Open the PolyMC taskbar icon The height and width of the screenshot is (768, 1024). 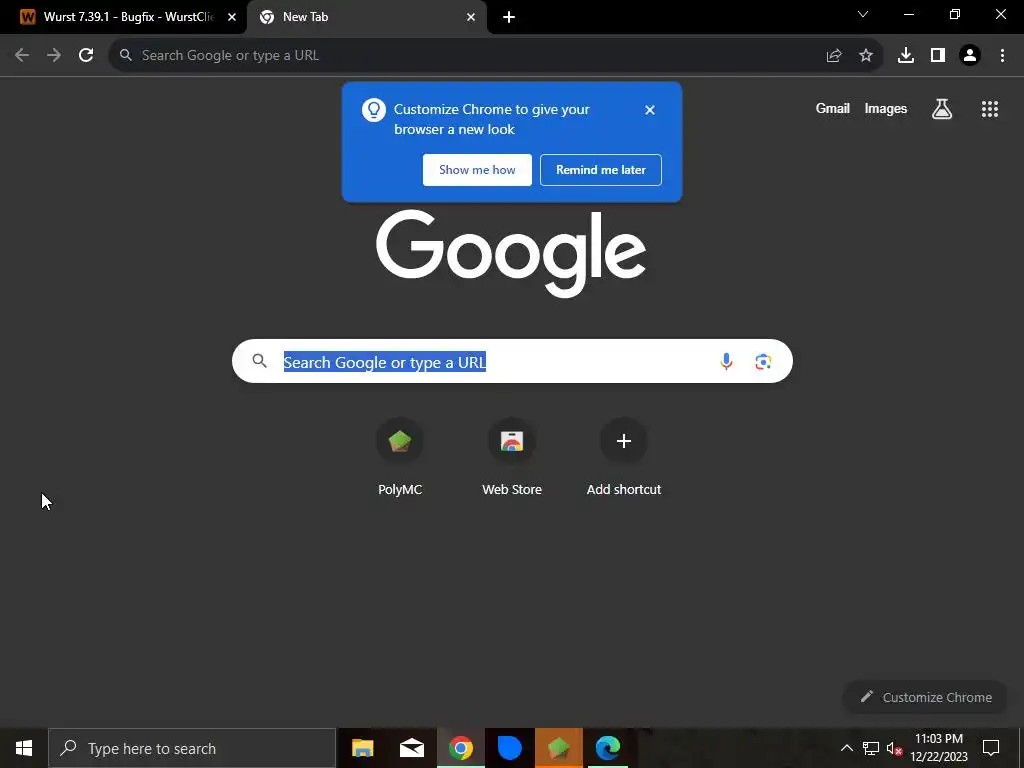tap(558, 748)
